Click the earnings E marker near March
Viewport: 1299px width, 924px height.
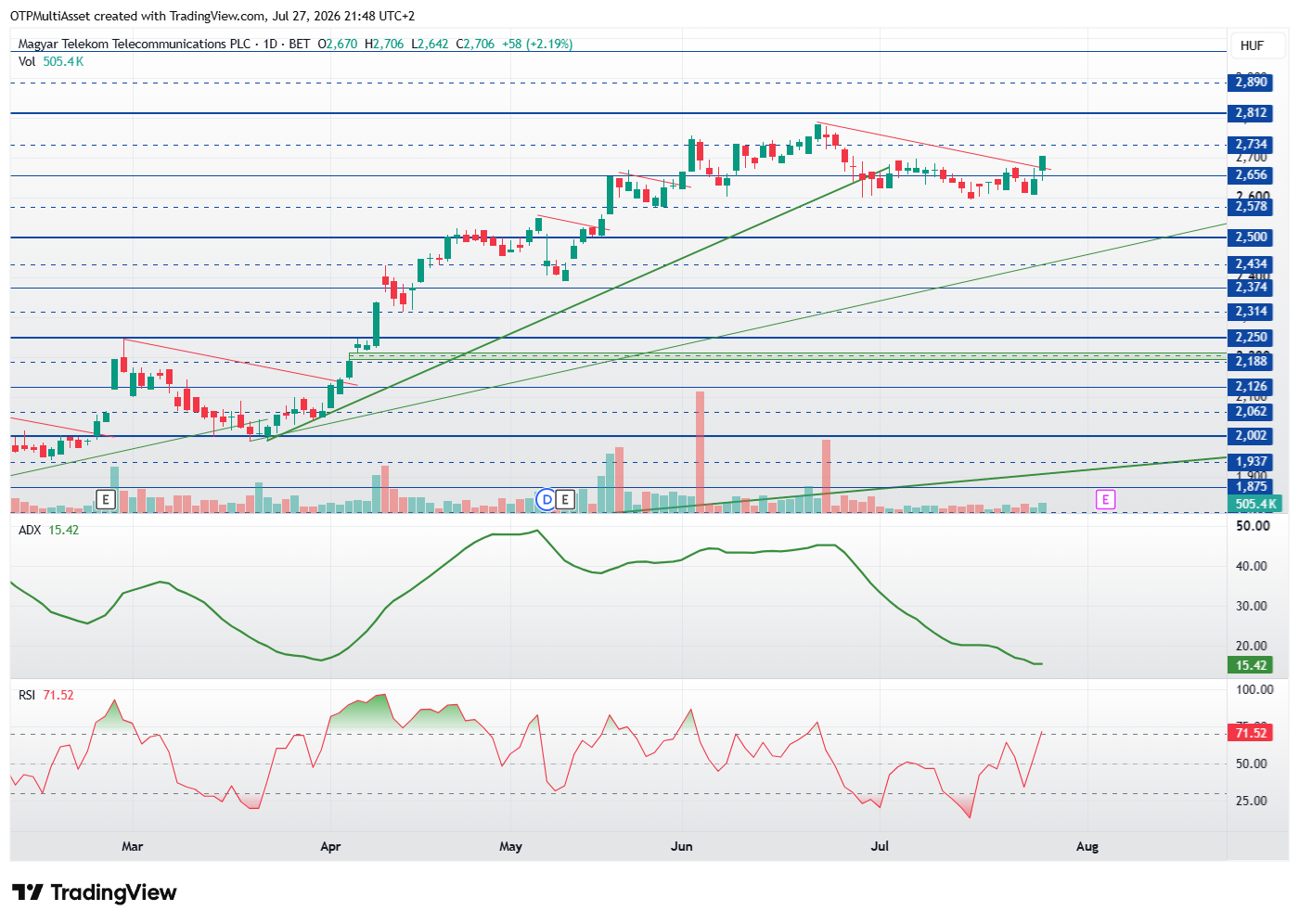tap(106, 500)
